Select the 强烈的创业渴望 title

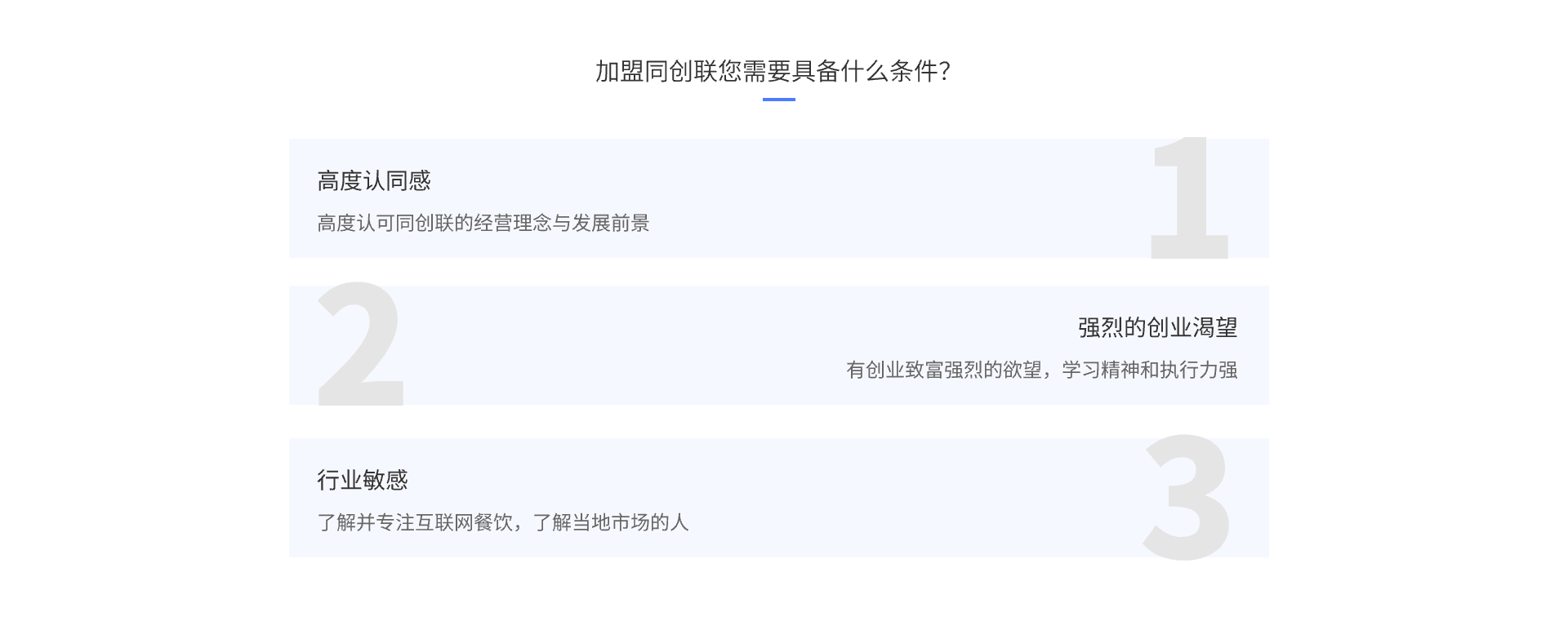click(x=1157, y=328)
